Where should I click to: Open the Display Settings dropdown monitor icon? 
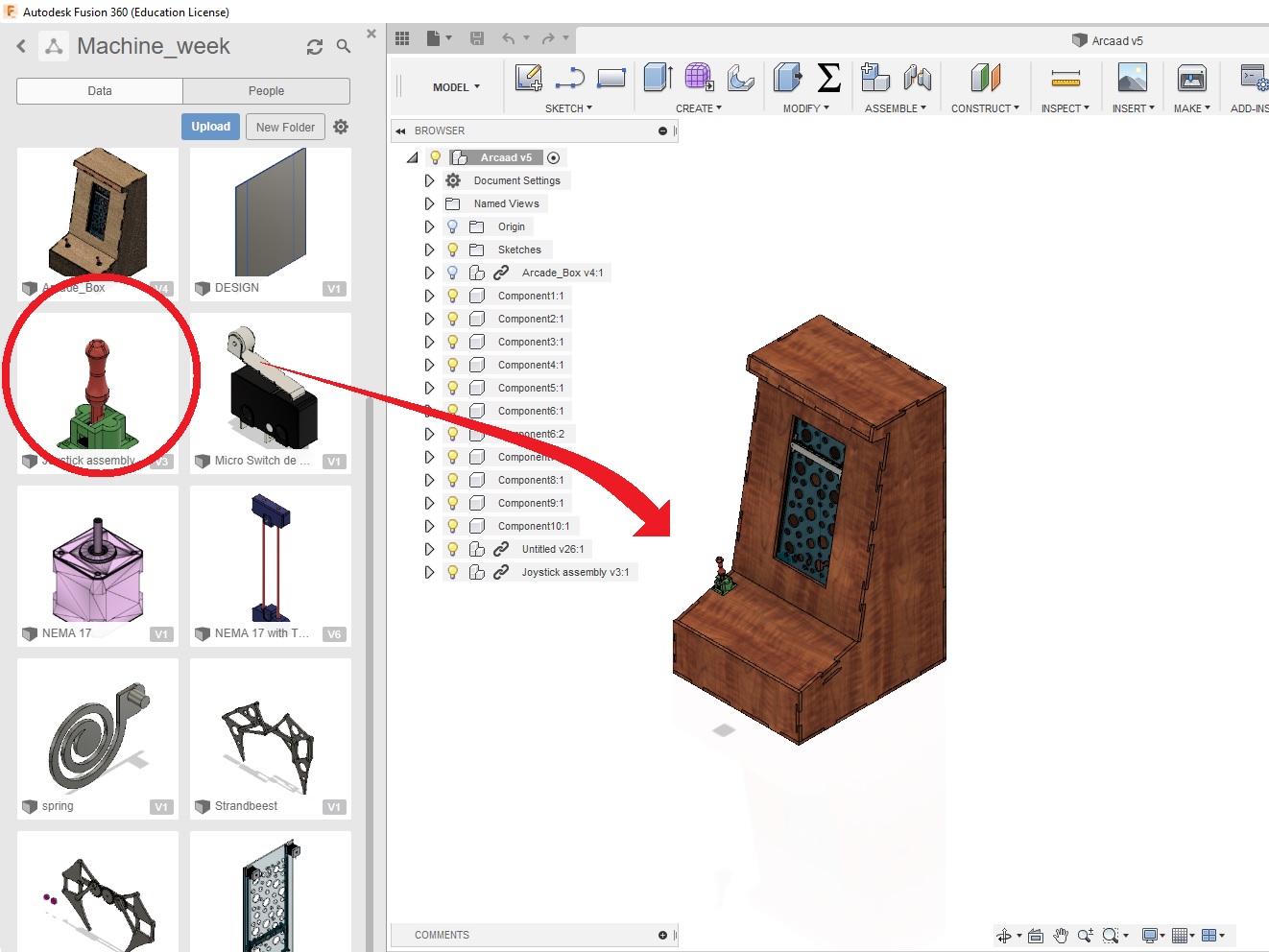[1153, 936]
